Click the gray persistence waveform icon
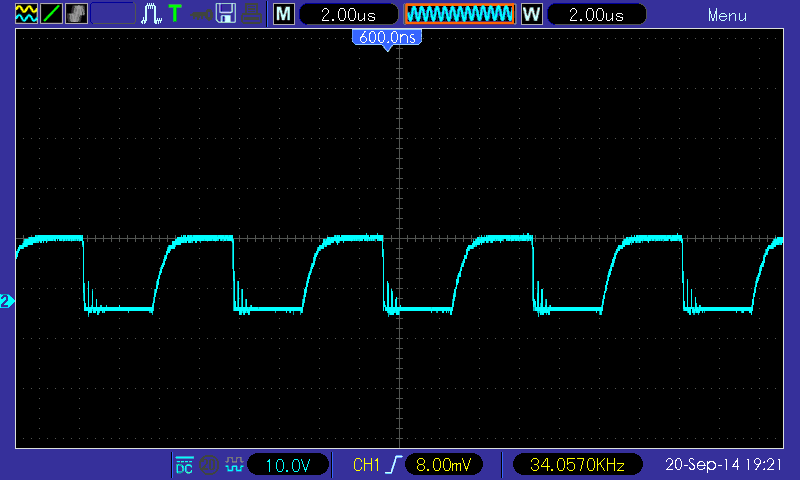This screenshot has width=800, height=480. [x=76, y=14]
